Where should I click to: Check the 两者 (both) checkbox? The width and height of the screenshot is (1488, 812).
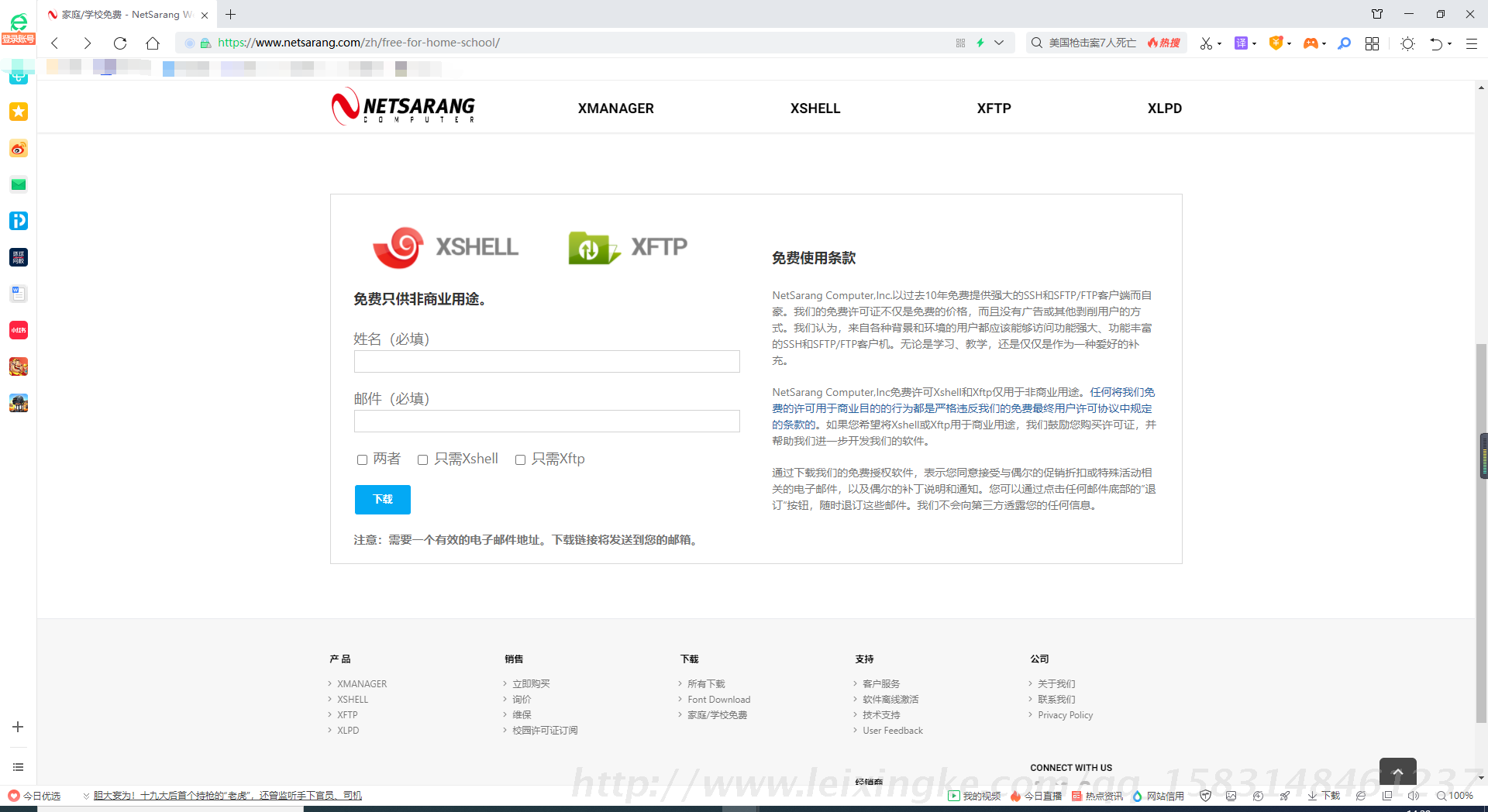362,459
